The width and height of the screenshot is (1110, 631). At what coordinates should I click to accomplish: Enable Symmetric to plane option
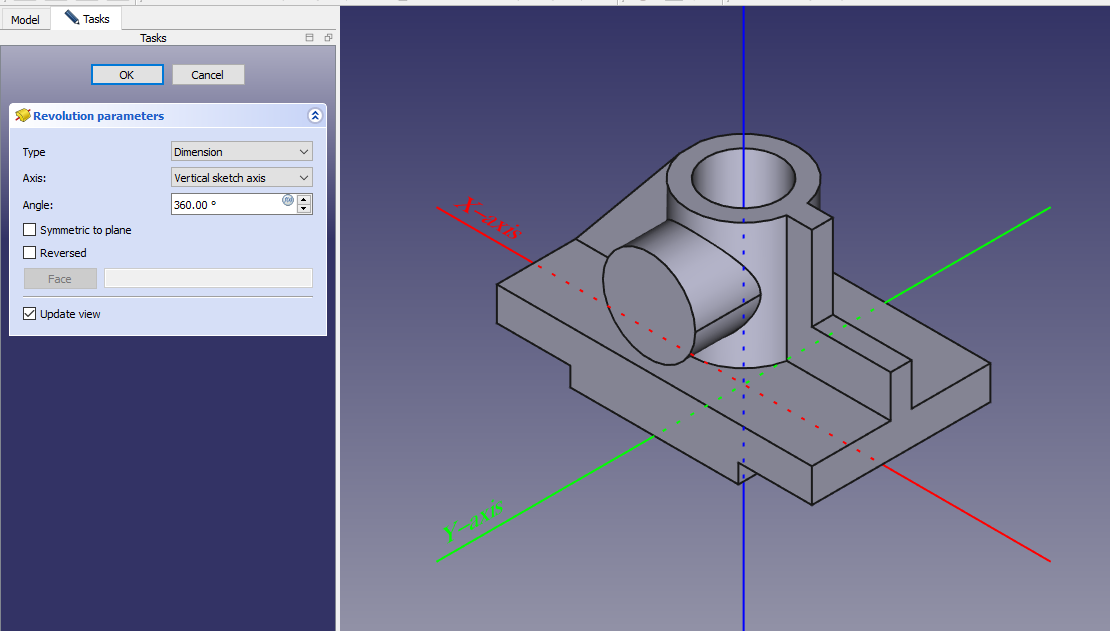[30, 230]
